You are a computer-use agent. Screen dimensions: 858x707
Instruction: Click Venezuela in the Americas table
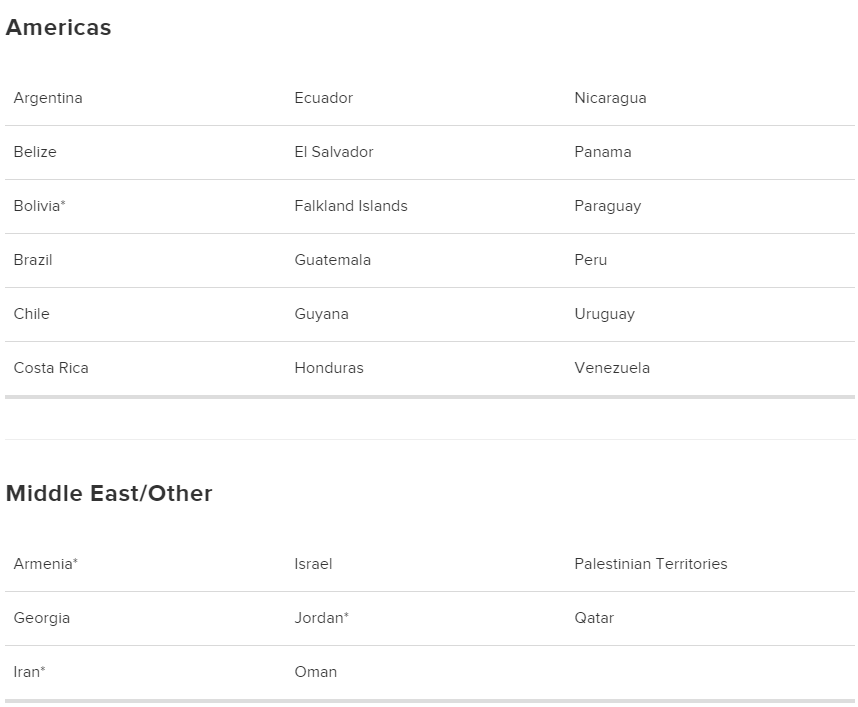[x=612, y=368]
